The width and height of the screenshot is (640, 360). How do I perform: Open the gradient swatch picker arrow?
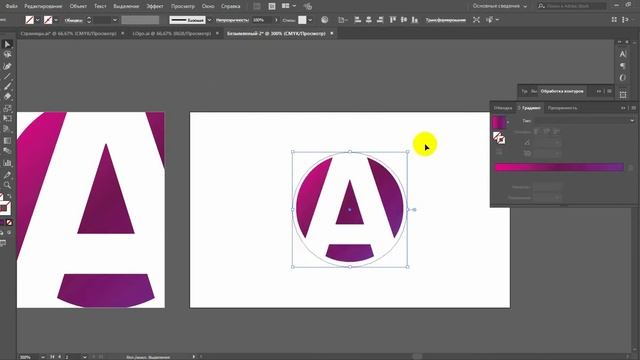(508, 122)
